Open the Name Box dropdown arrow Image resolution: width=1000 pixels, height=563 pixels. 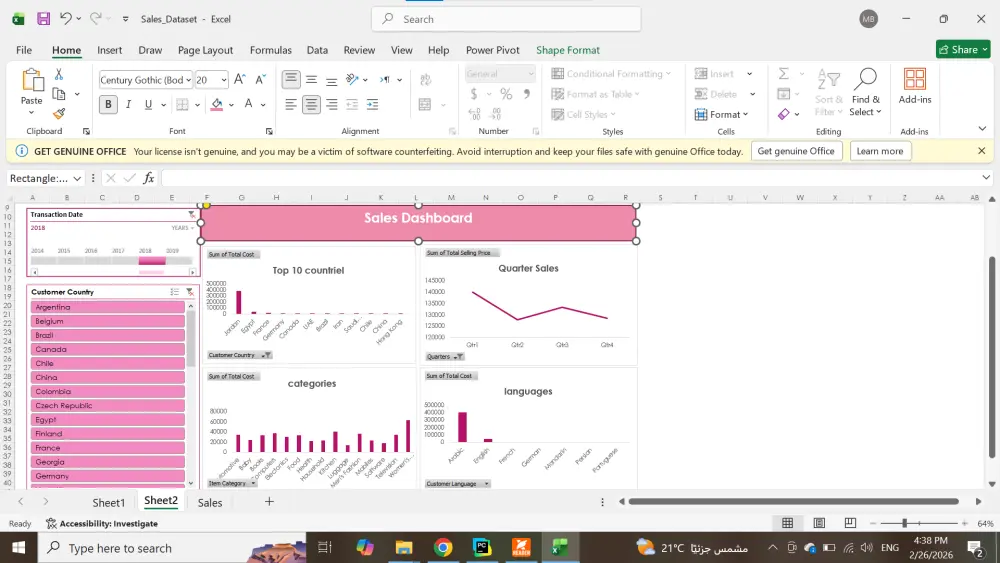point(77,179)
